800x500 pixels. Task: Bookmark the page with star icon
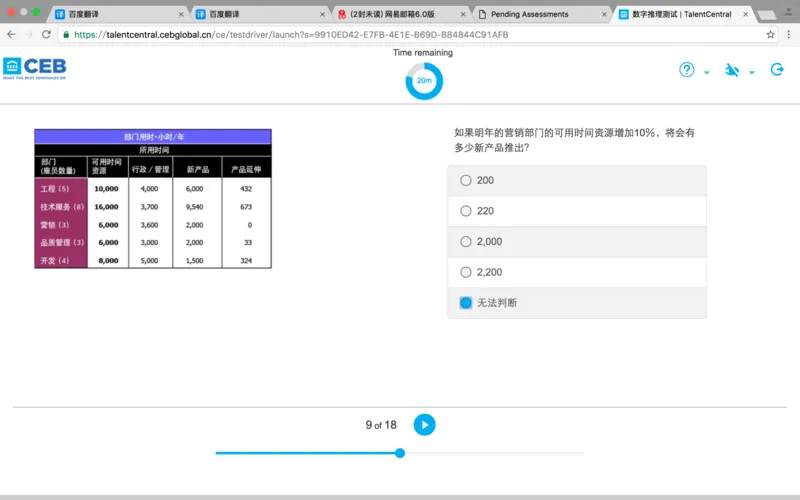pos(770,35)
